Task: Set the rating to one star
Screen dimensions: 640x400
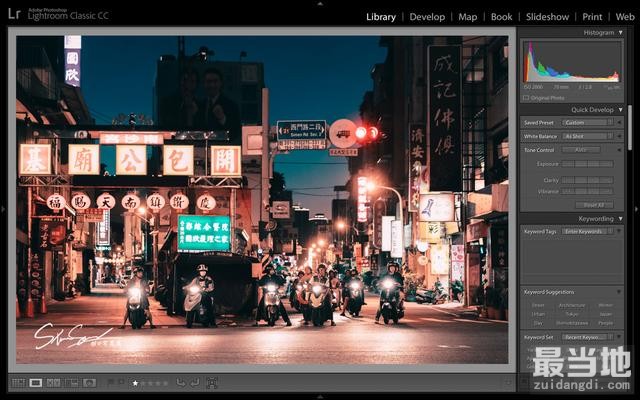Action: (x=136, y=383)
